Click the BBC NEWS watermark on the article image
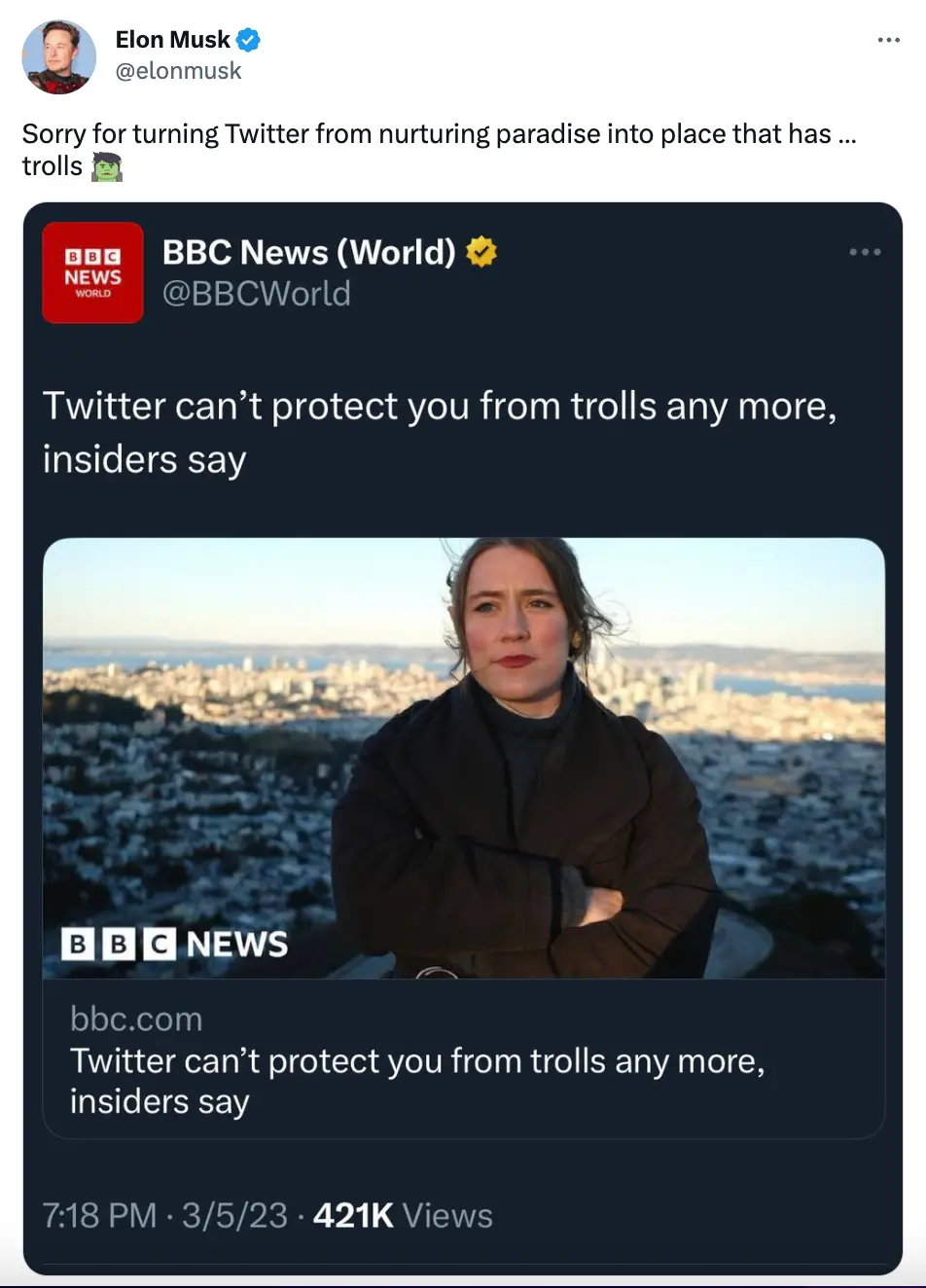The height and width of the screenshot is (1288, 926). point(174,943)
